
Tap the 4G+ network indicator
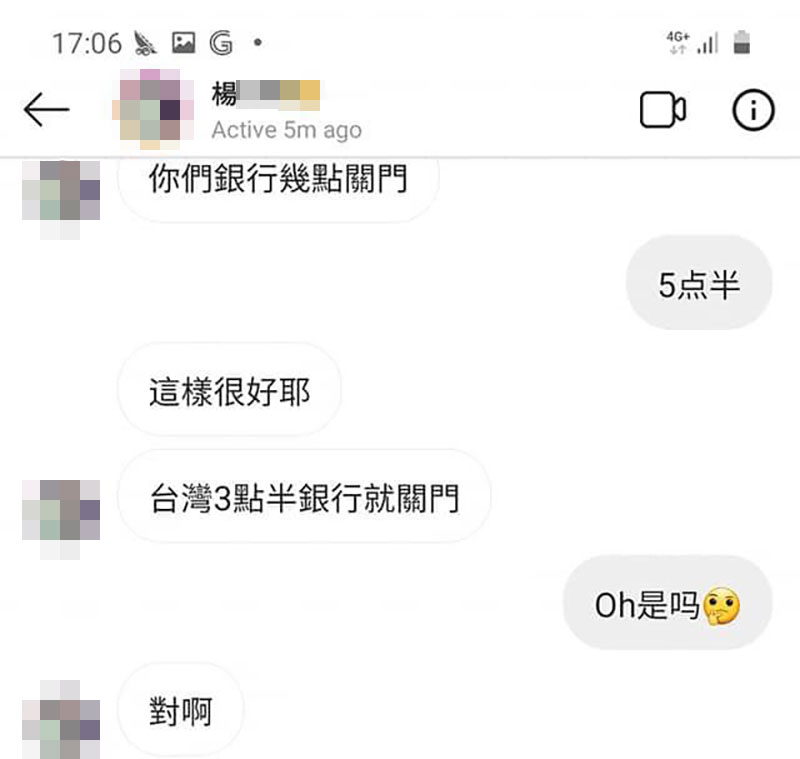pos(678,42)
